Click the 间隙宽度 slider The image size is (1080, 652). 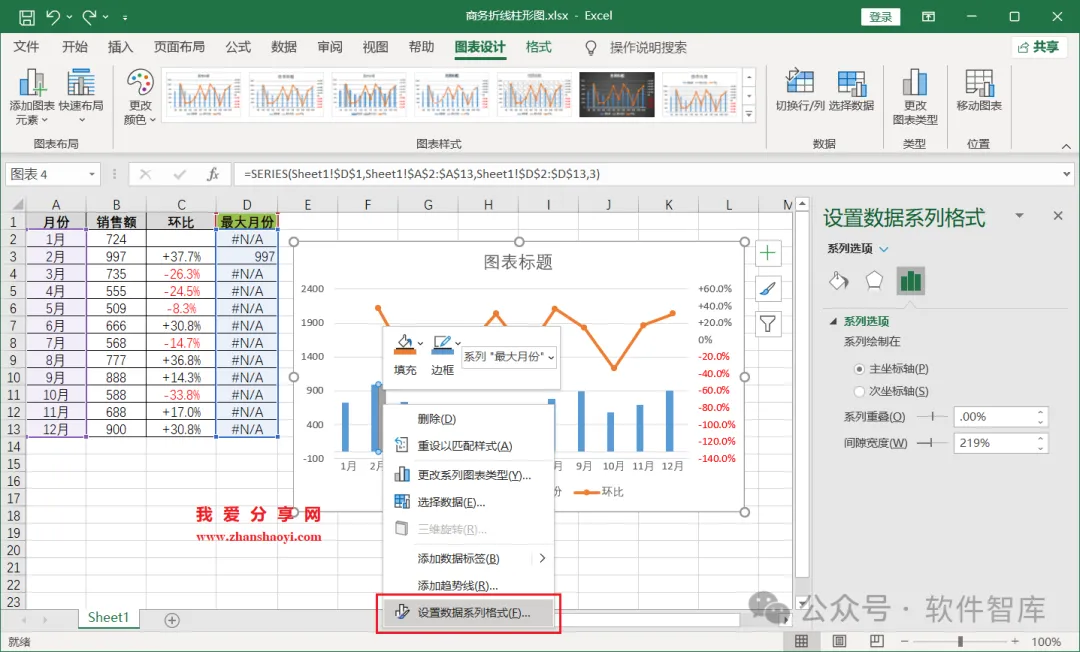[933, 443]
